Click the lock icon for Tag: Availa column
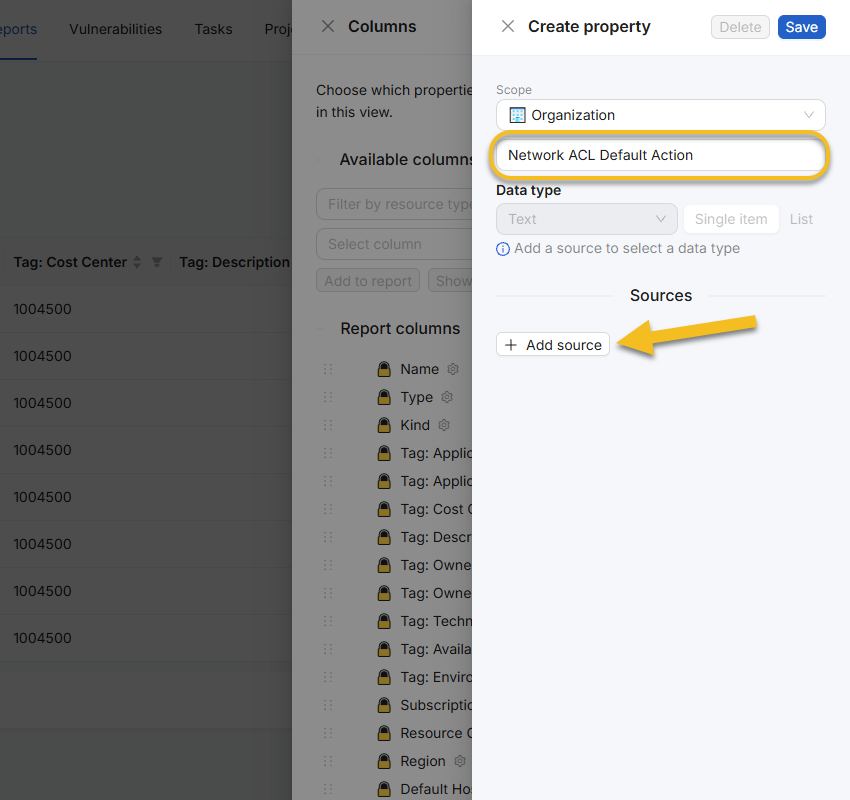This screenshot has height=800, width=850. pos(384,649)
